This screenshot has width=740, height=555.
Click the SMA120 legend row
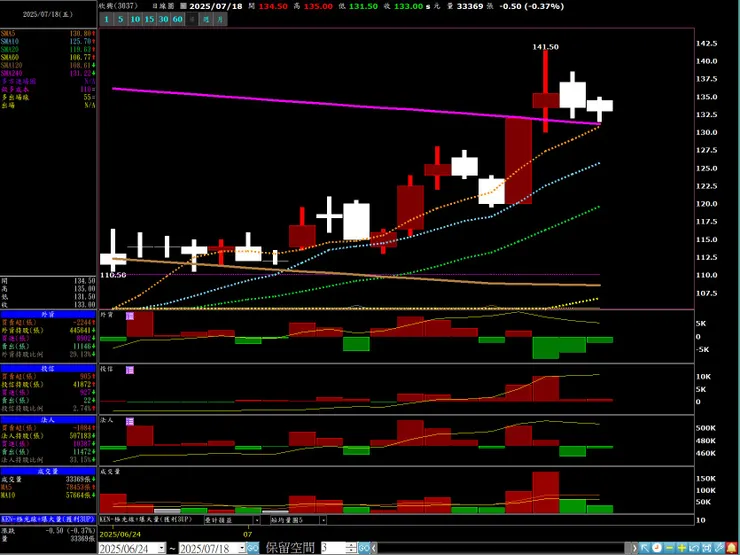(48, 65)
